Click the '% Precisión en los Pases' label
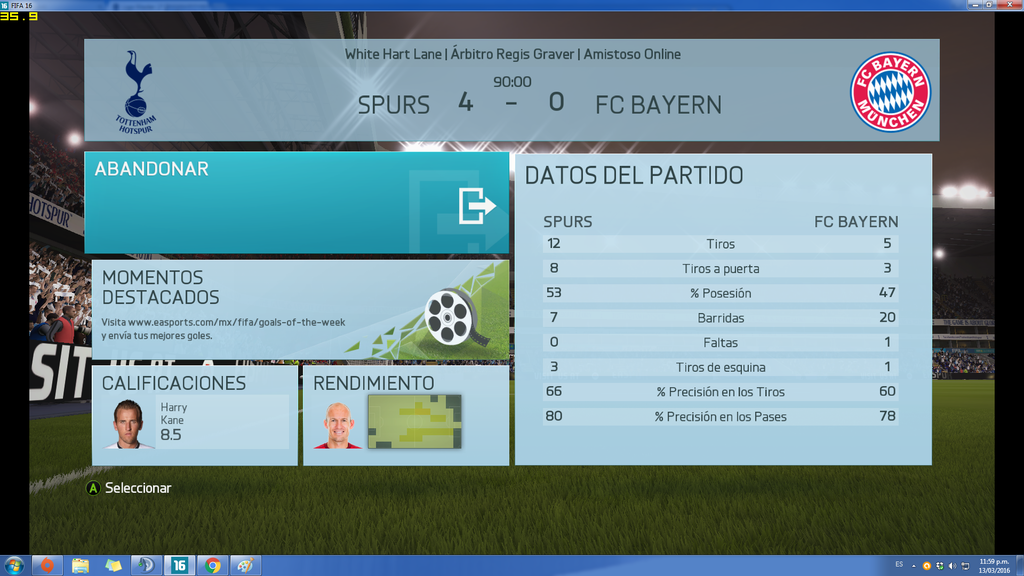 [x=720, y=417]
